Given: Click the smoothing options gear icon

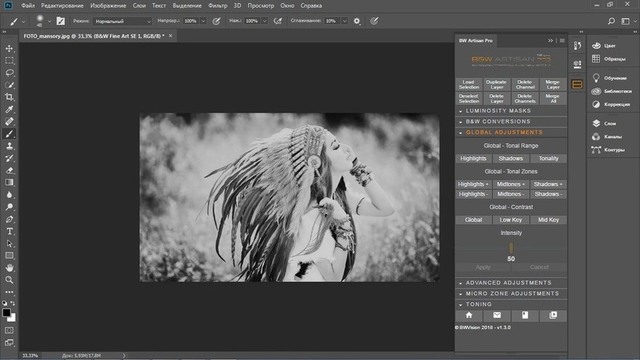Looking at the screenshot, I should coord(357,21).
